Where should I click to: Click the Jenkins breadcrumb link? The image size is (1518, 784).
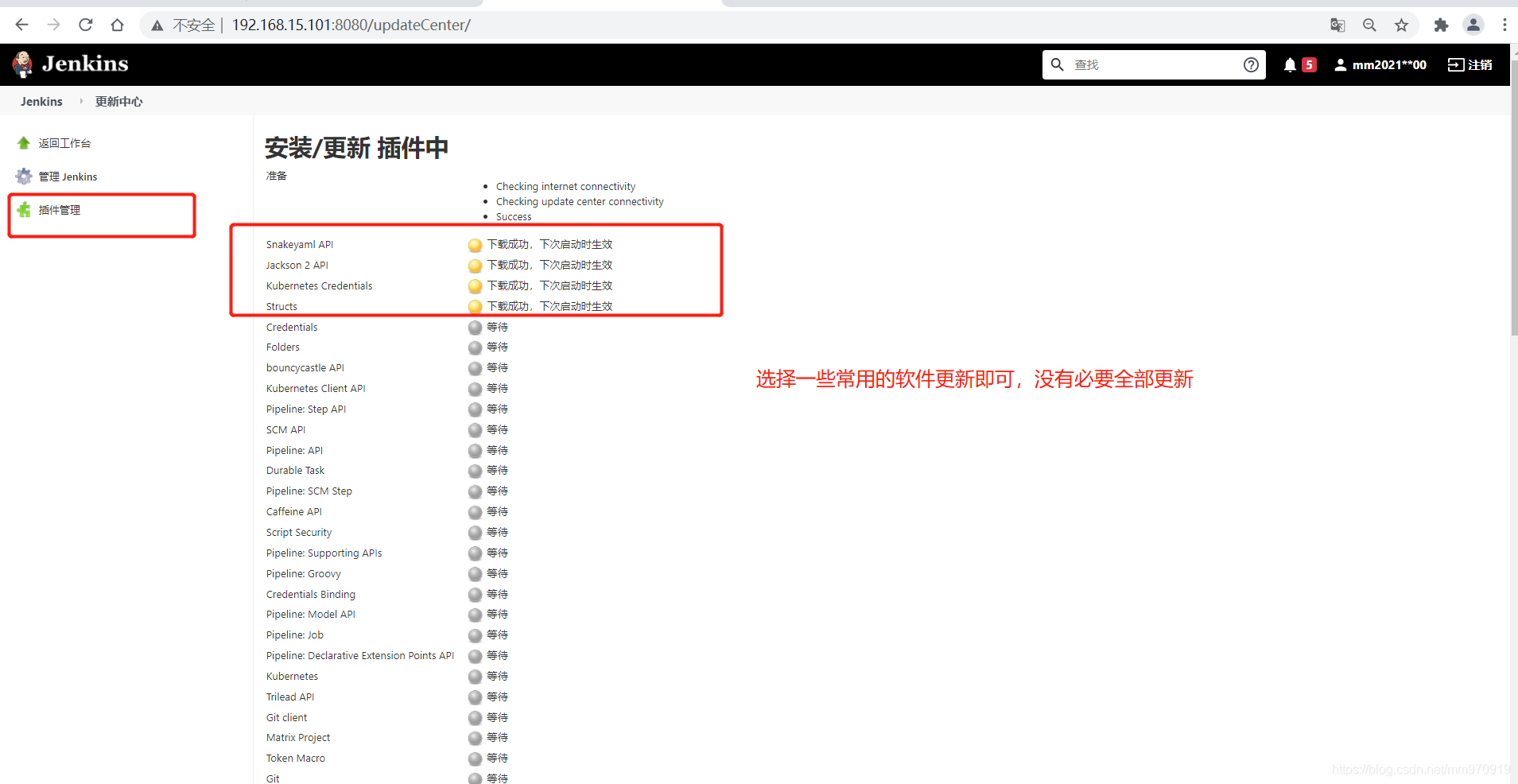coord(41,101)
